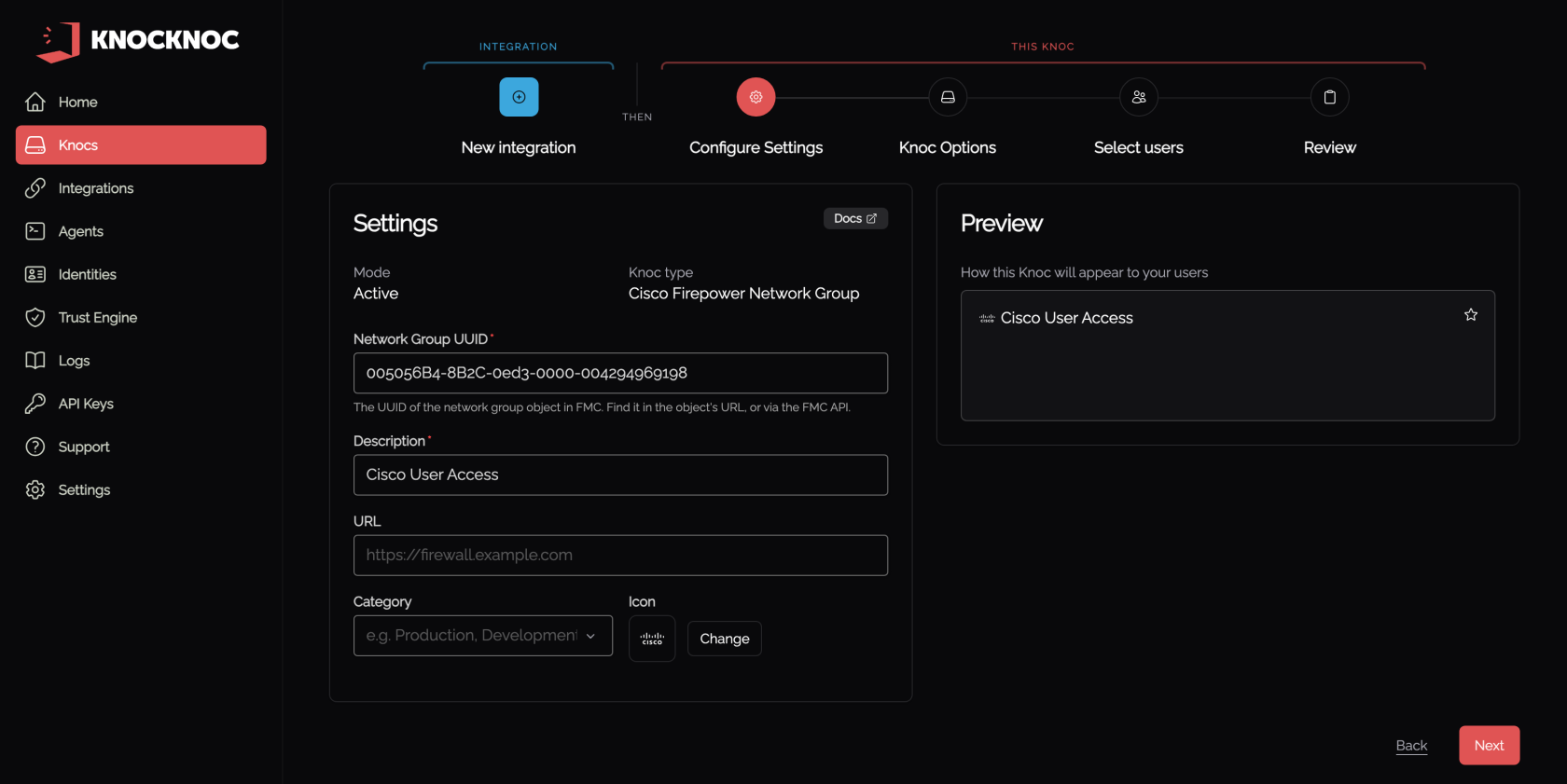Click the Next button
This screenshot has width=1567, height=784.
(1489, 746)
